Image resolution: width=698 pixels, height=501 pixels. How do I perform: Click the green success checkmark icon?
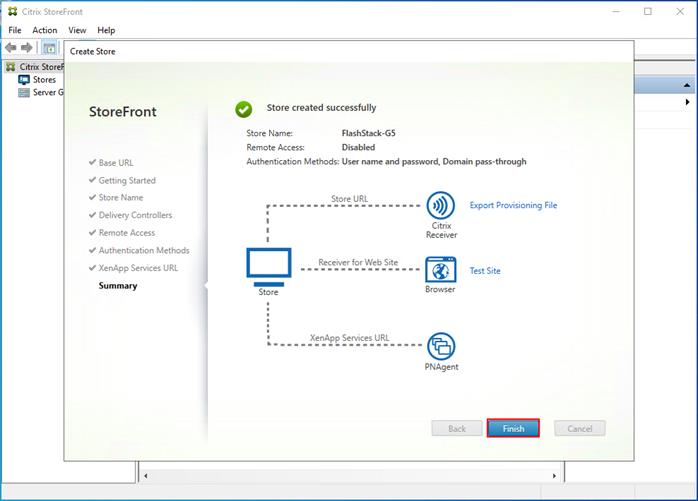[x=243, y=109]
